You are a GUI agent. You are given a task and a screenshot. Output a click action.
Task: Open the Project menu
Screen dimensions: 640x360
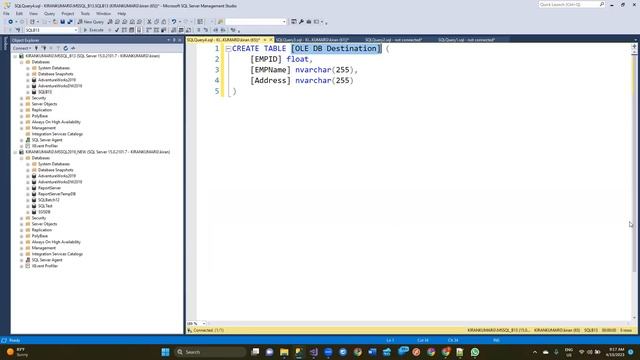click(68, 13)
